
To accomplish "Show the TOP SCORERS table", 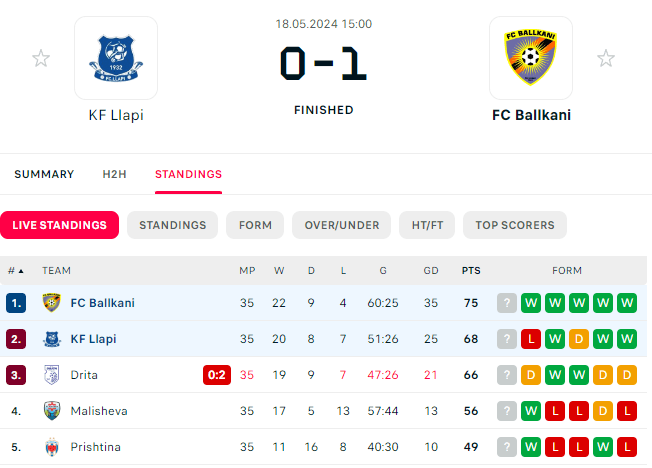I will [x=515, y=225].
